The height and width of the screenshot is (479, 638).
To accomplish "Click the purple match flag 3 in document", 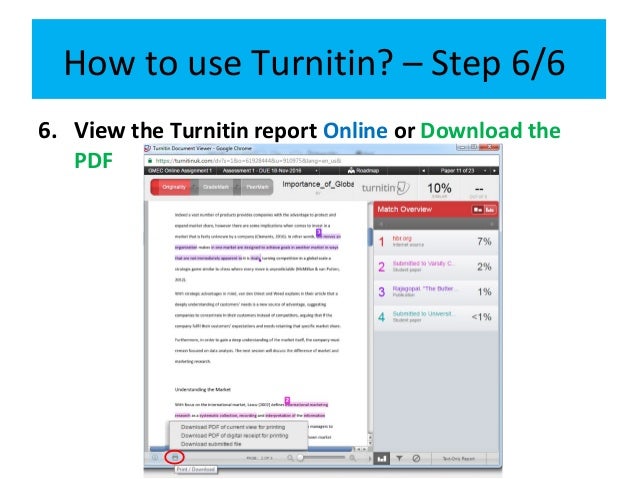I will [319, 233].
